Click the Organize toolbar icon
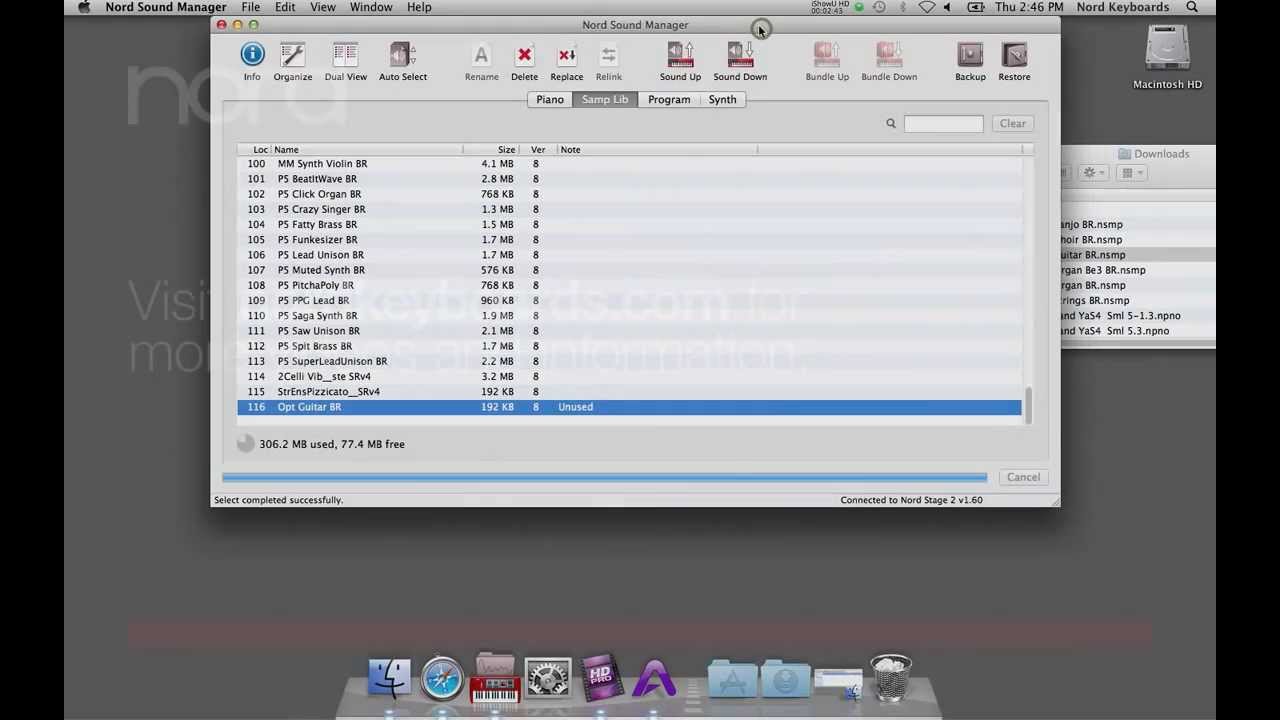The image size is (1280, 720). (293, 62)
